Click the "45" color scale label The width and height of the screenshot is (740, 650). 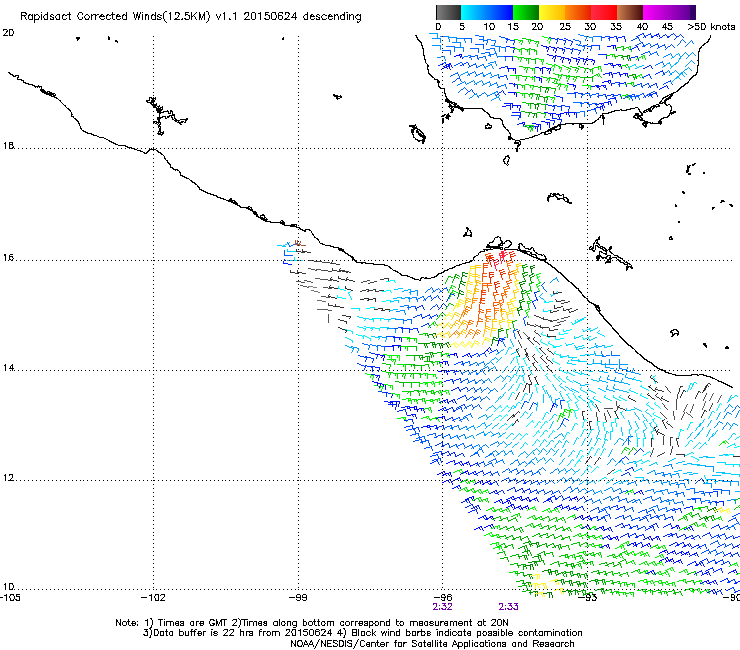pos(667,27)
